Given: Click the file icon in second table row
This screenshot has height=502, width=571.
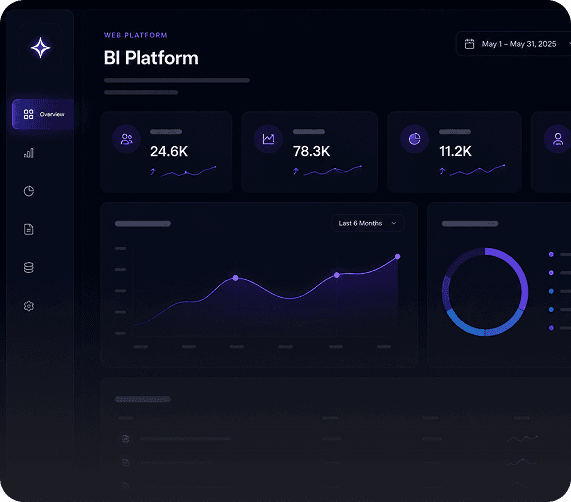Looking at the screenshot, I should tap(125, 463).
